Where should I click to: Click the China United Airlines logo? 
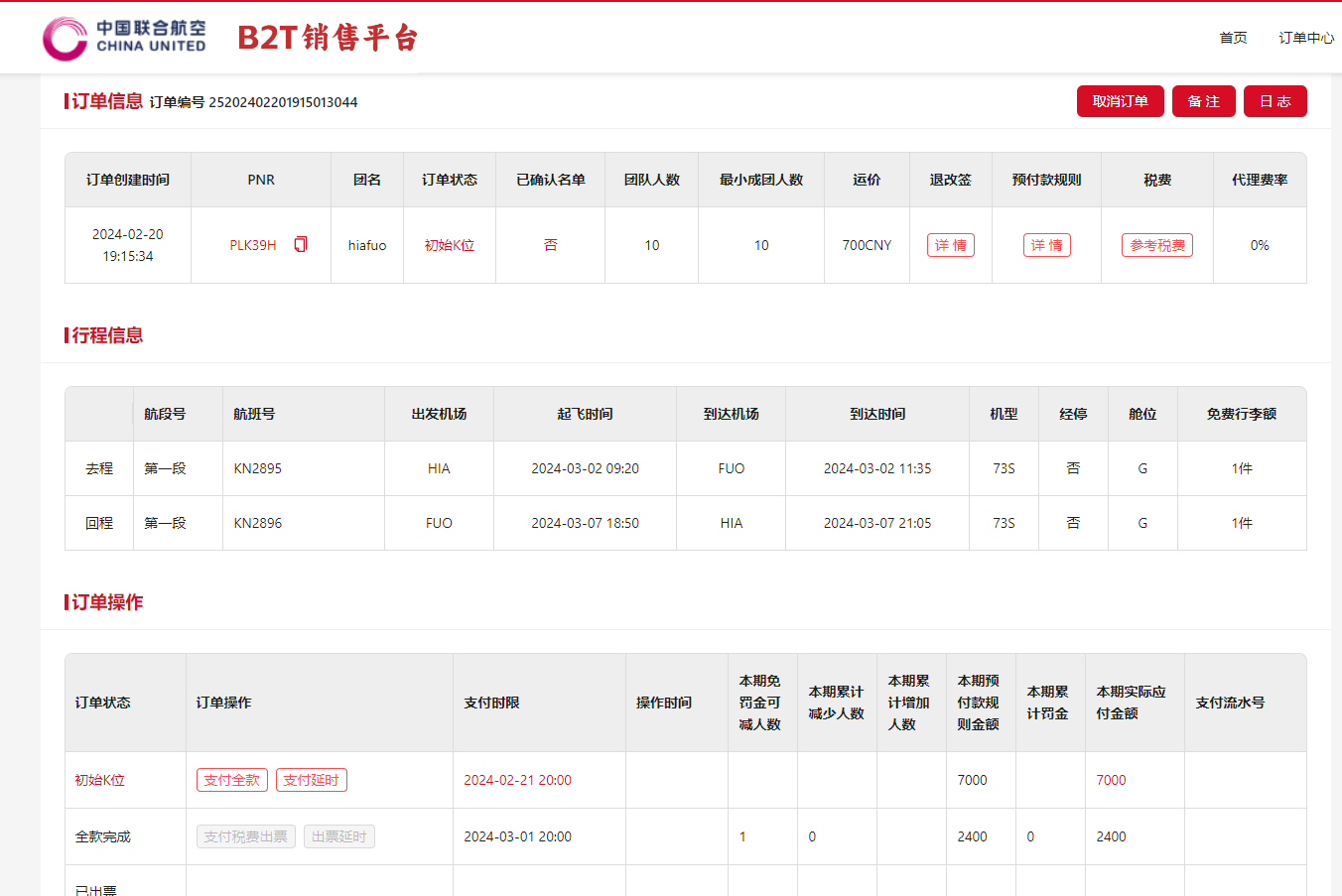point(125,38)
